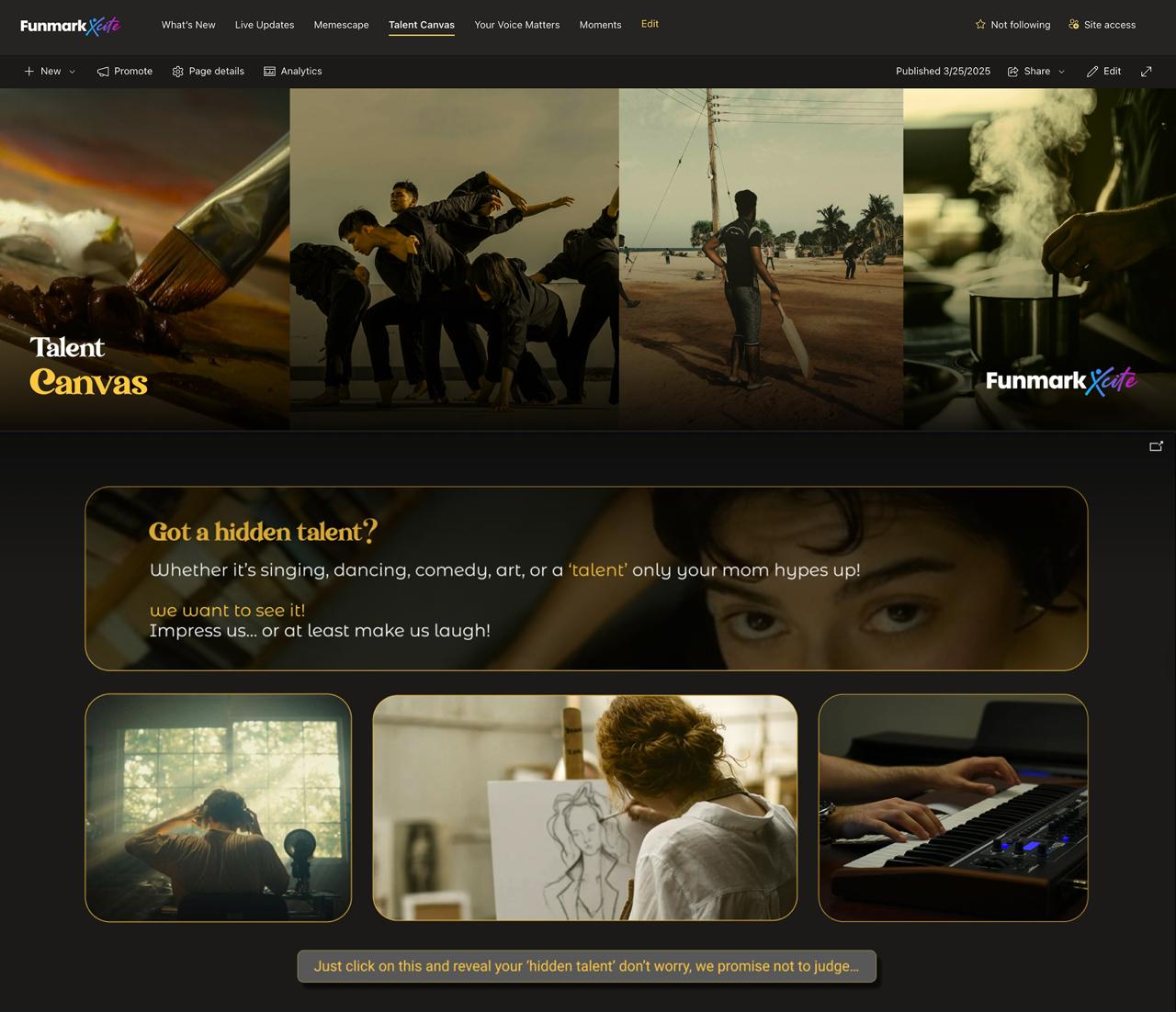Open Site access settings
Viewport: 1176px width, 1012px height.
[1102, 25]
